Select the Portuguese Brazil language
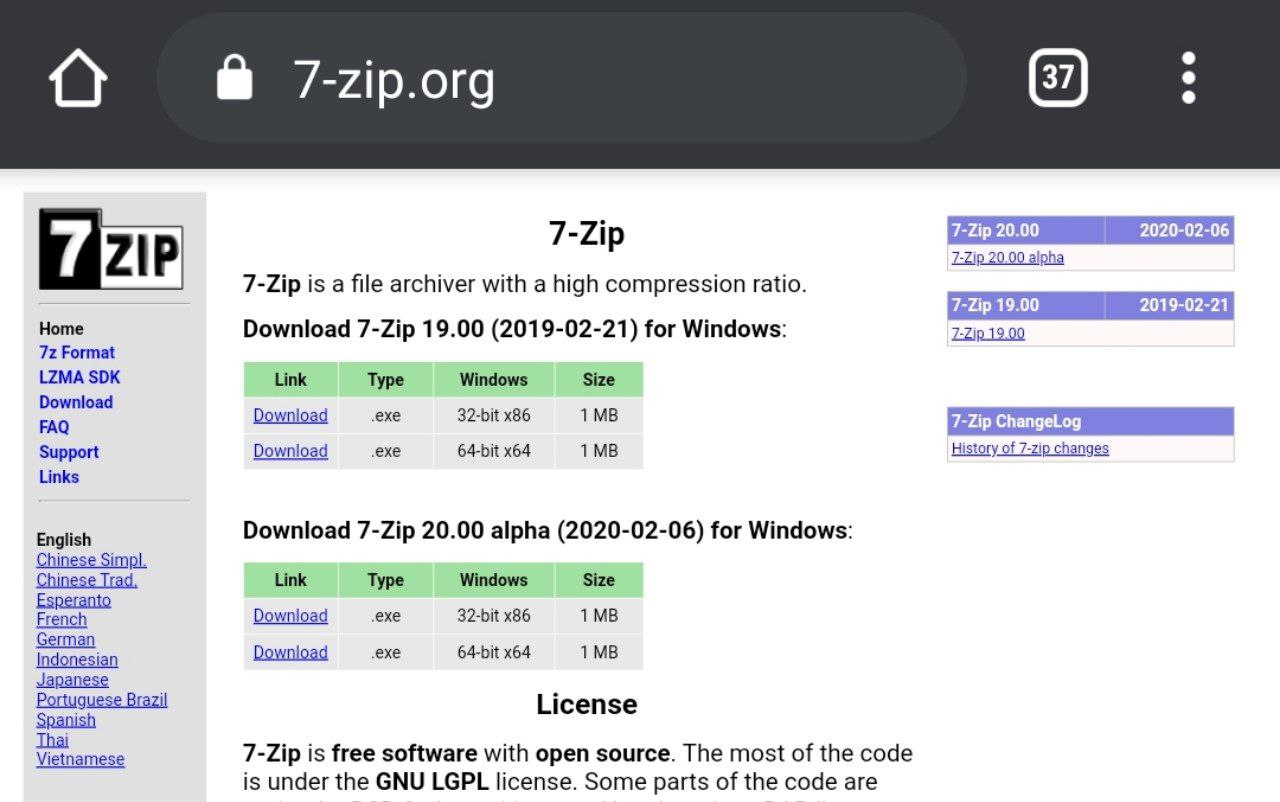The width and height of the screenshot is (1280, 802). click(102, 700)
